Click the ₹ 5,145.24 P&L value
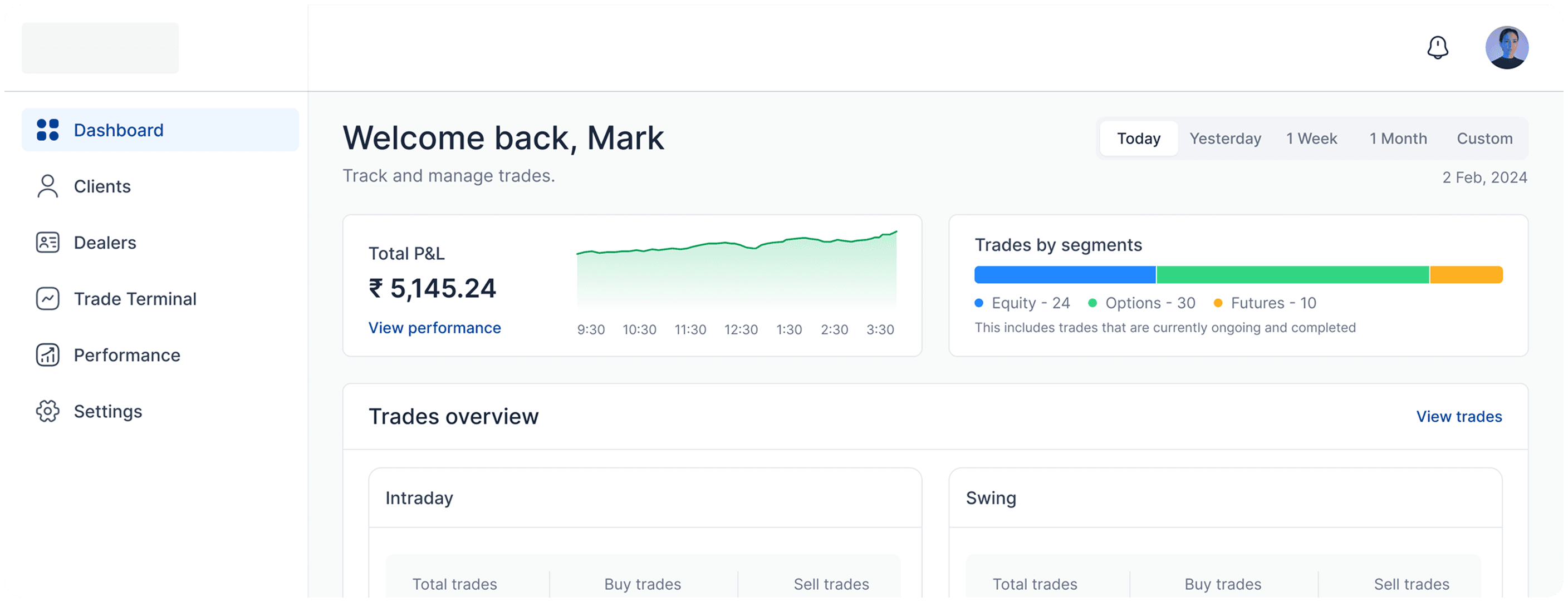1568x602 pixels. [x=432, y=288]
